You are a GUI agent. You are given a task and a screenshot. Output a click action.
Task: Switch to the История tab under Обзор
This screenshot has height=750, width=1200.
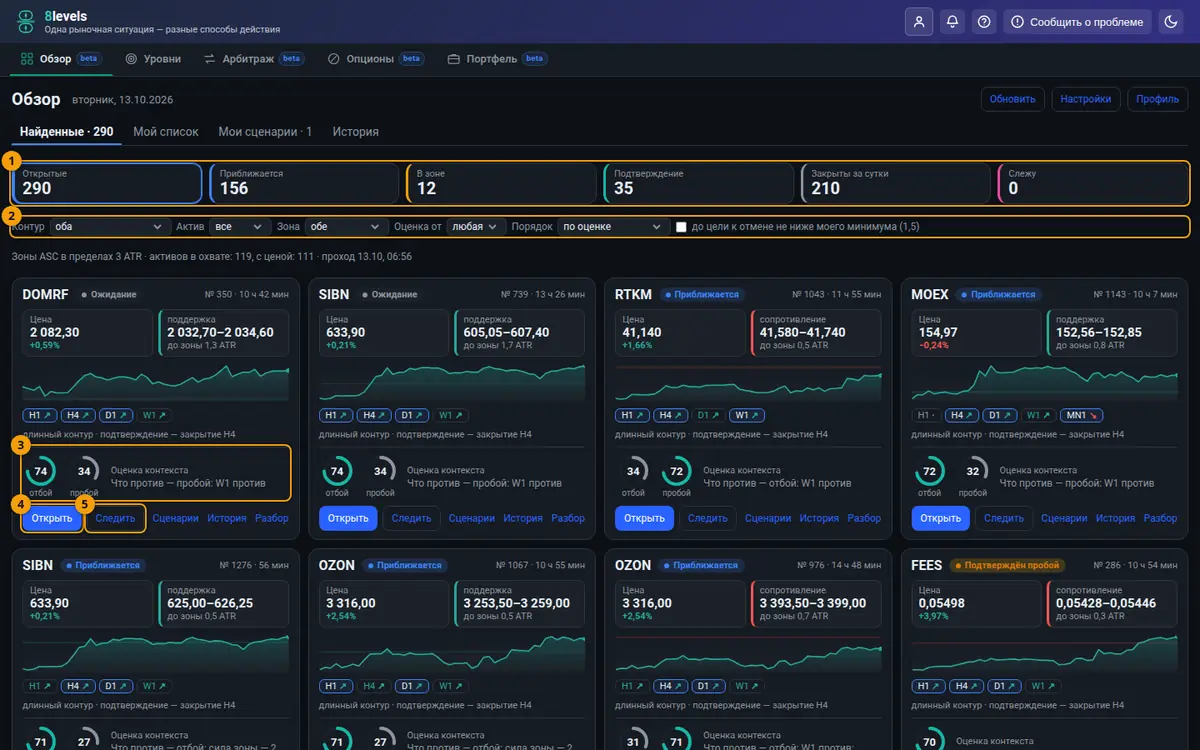pos(356,132)
